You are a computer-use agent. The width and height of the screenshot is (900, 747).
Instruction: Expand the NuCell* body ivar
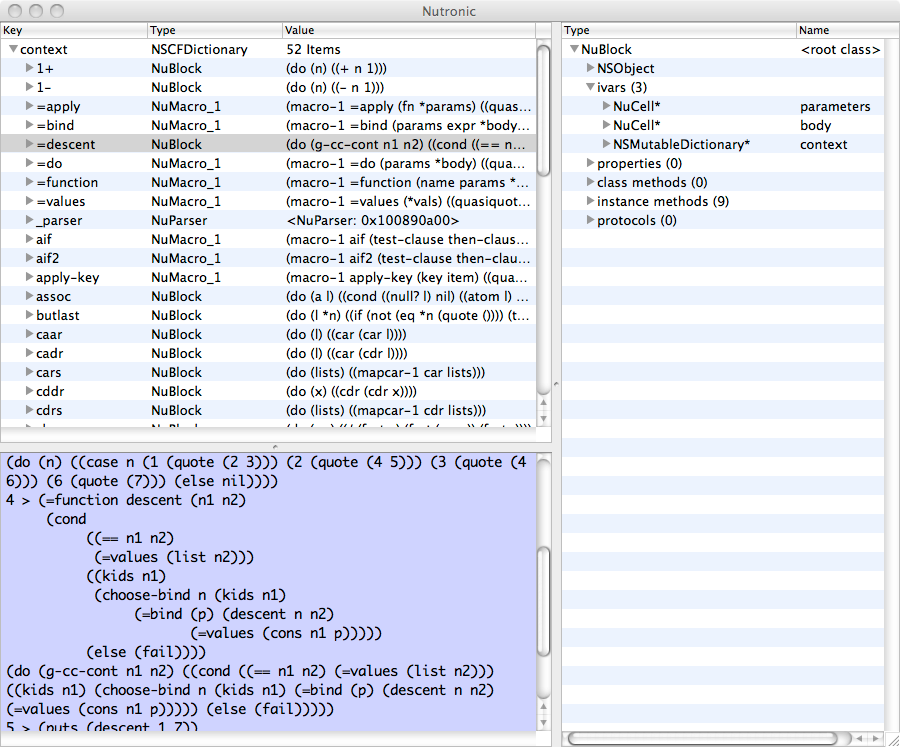606,125
